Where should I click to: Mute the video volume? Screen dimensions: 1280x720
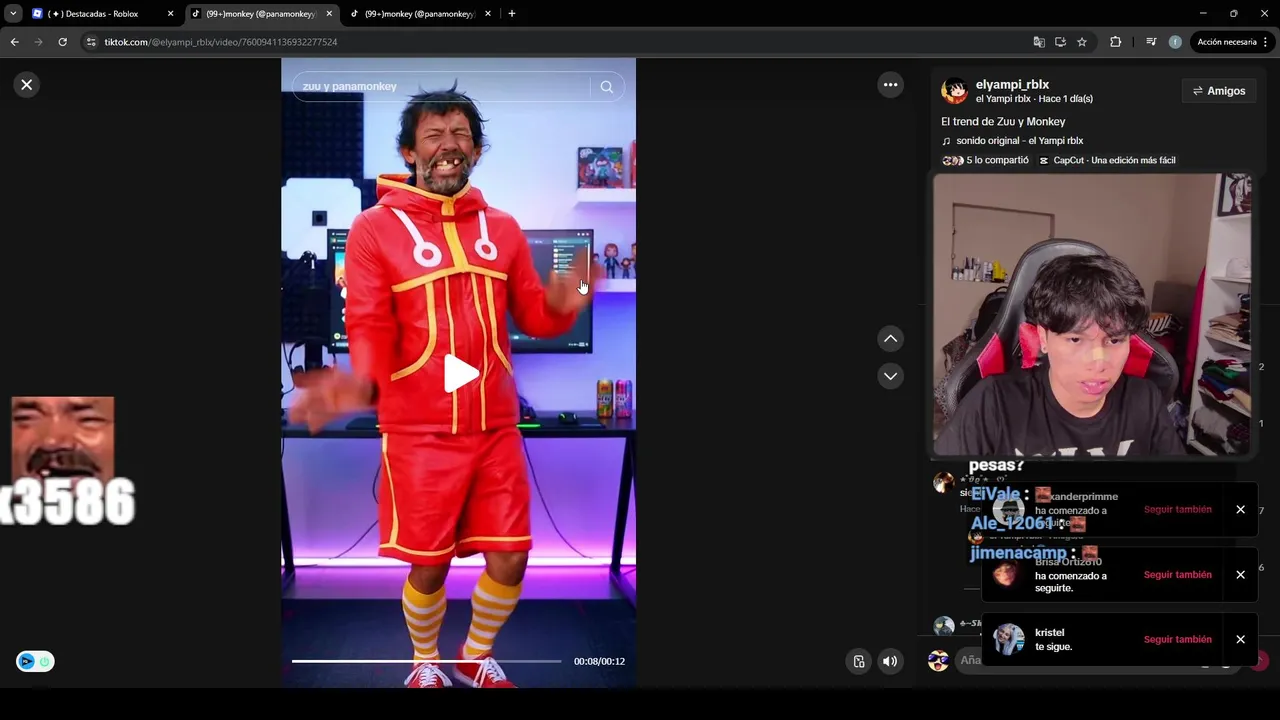(889, 661)
